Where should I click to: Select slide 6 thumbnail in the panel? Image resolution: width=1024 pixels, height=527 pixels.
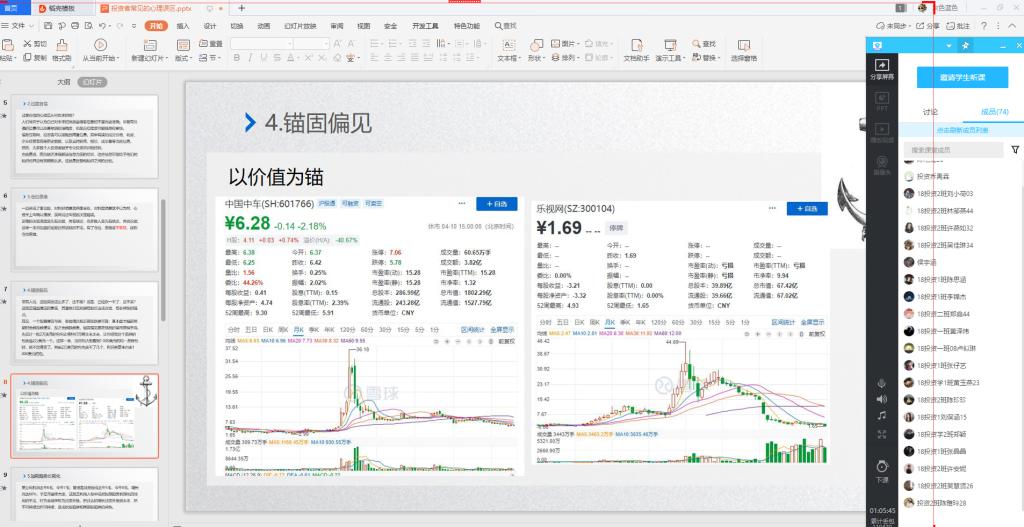84,230
